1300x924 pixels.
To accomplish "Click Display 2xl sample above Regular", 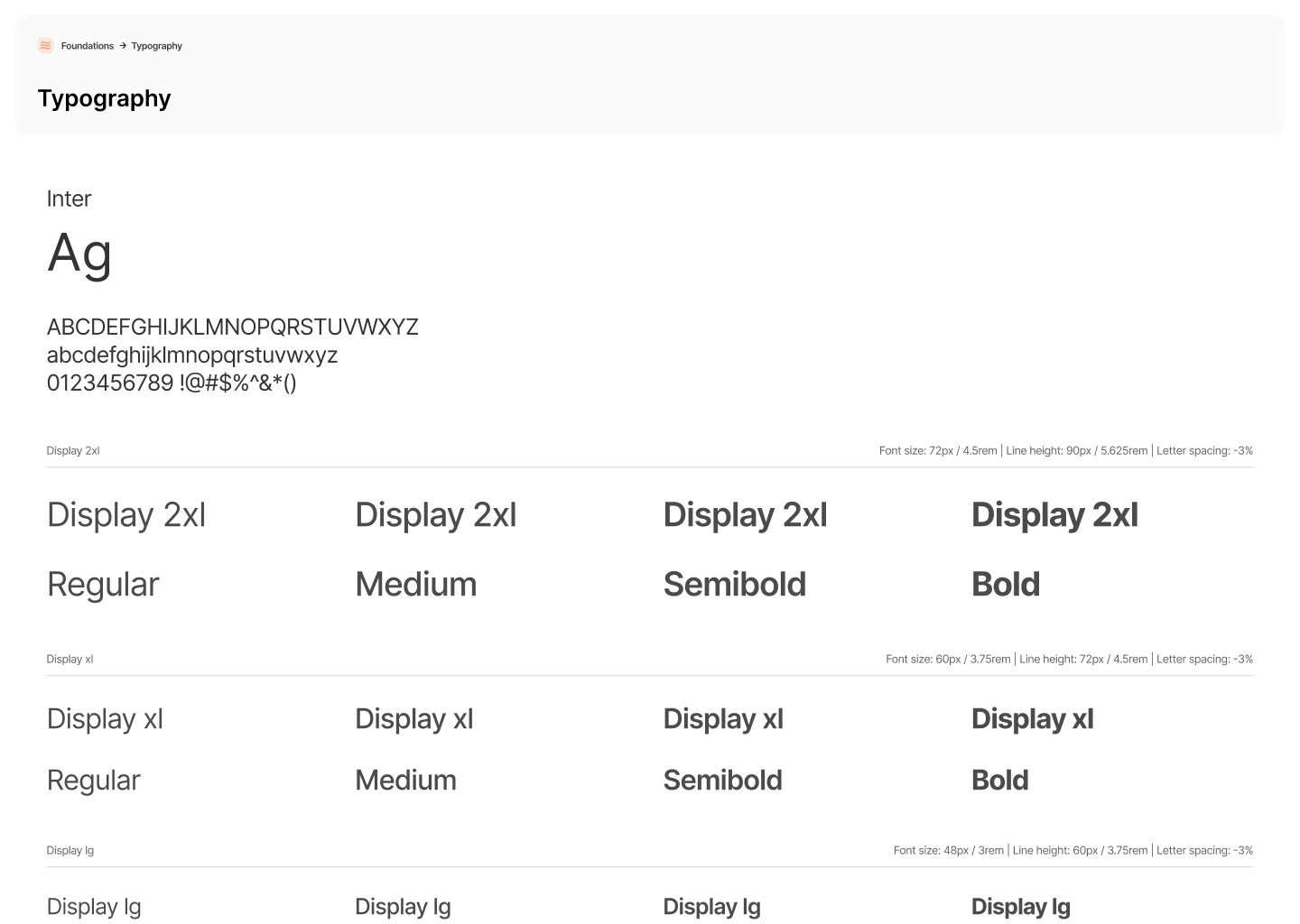I will point(126,515).
